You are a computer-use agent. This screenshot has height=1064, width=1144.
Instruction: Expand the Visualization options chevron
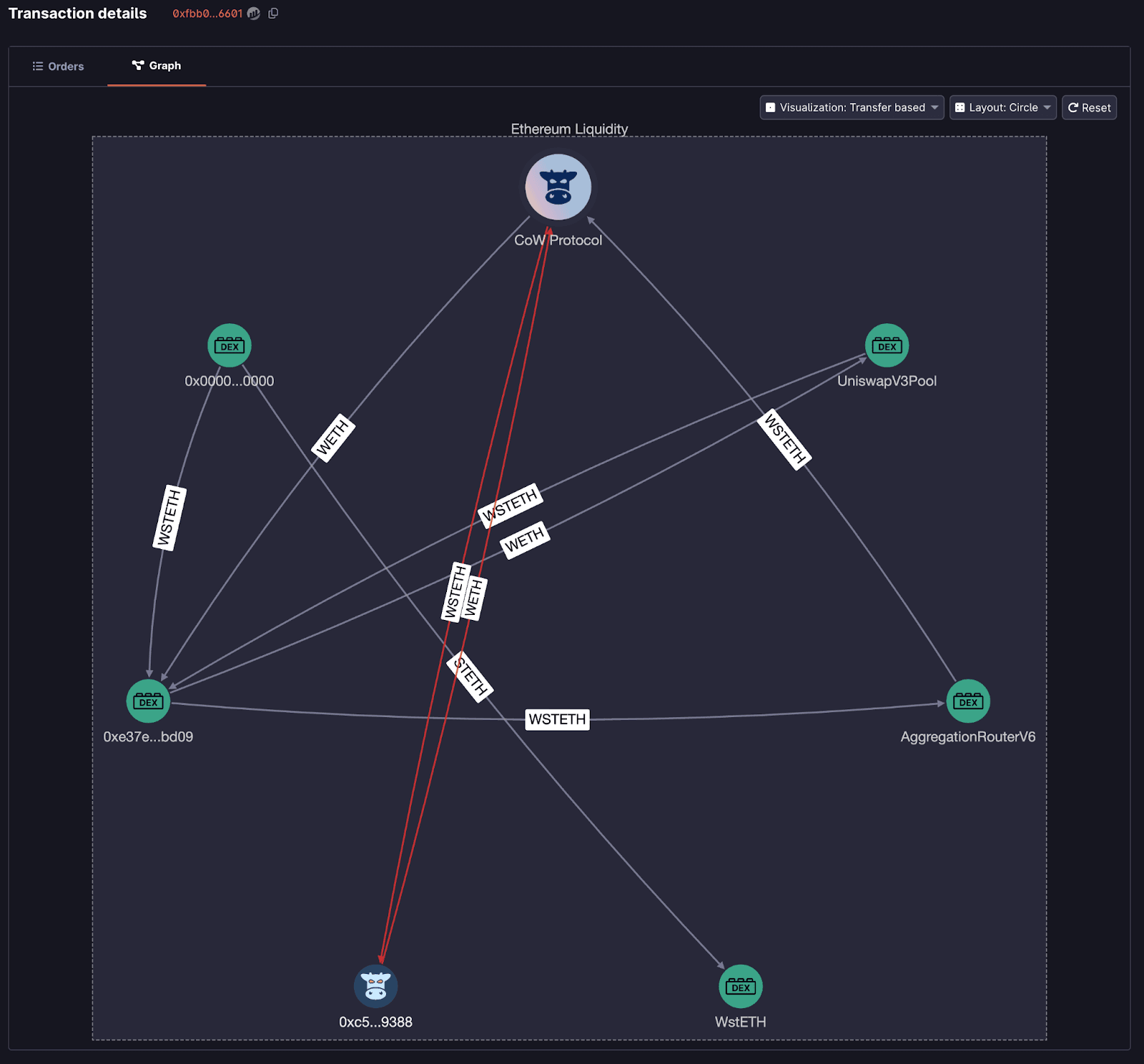tap(935, 107)
